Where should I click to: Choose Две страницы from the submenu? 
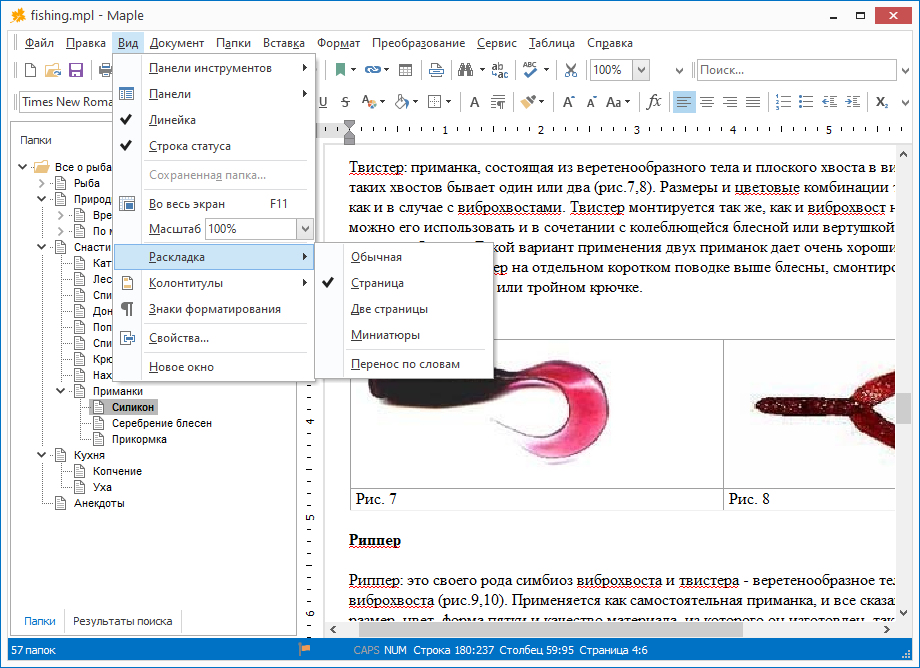coord(389,310)
